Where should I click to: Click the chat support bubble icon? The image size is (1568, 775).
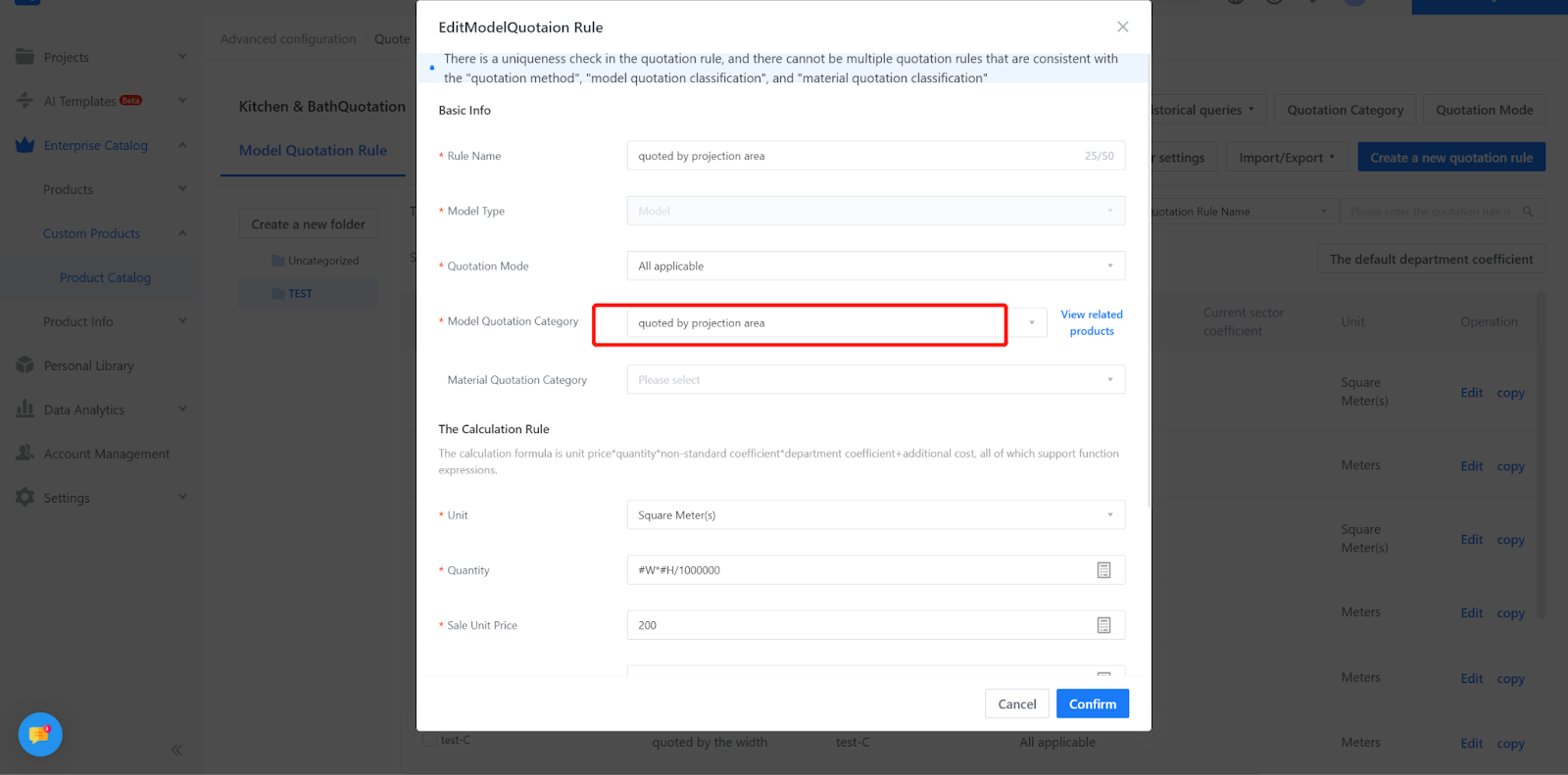click(40, 734)
